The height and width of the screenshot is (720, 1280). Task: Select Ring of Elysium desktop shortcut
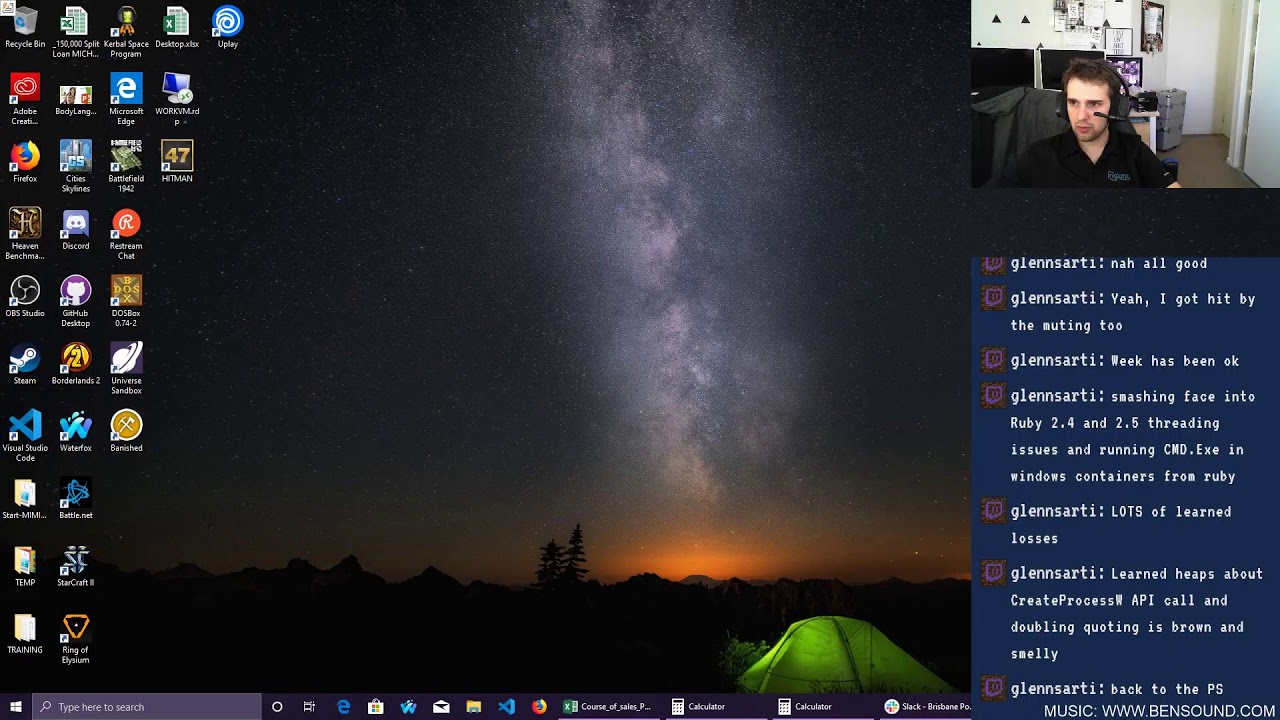pos(76,638)
